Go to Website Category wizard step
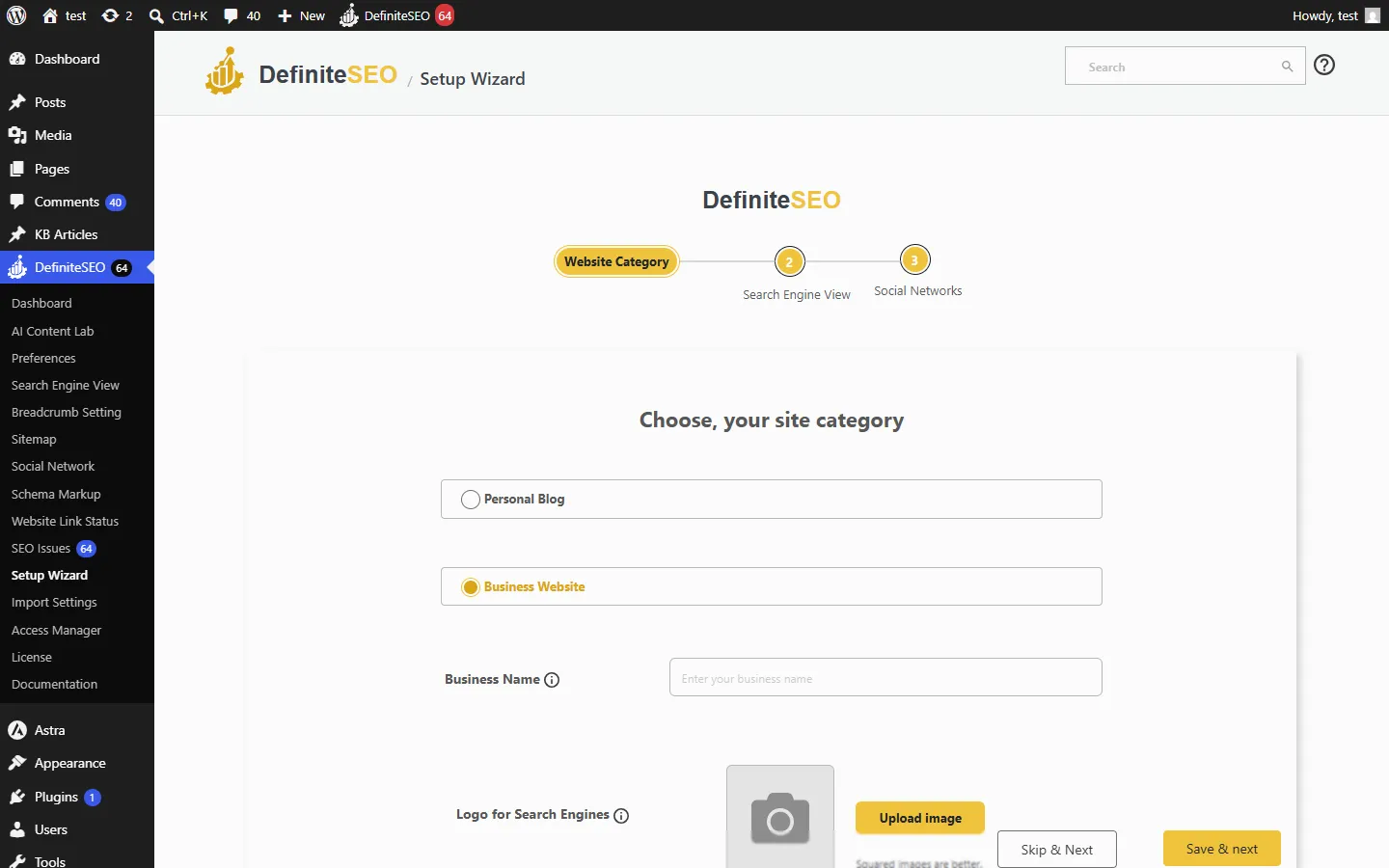Viewport: 1389px width, 868px height. pyautogui.click(x=616, y=261)
